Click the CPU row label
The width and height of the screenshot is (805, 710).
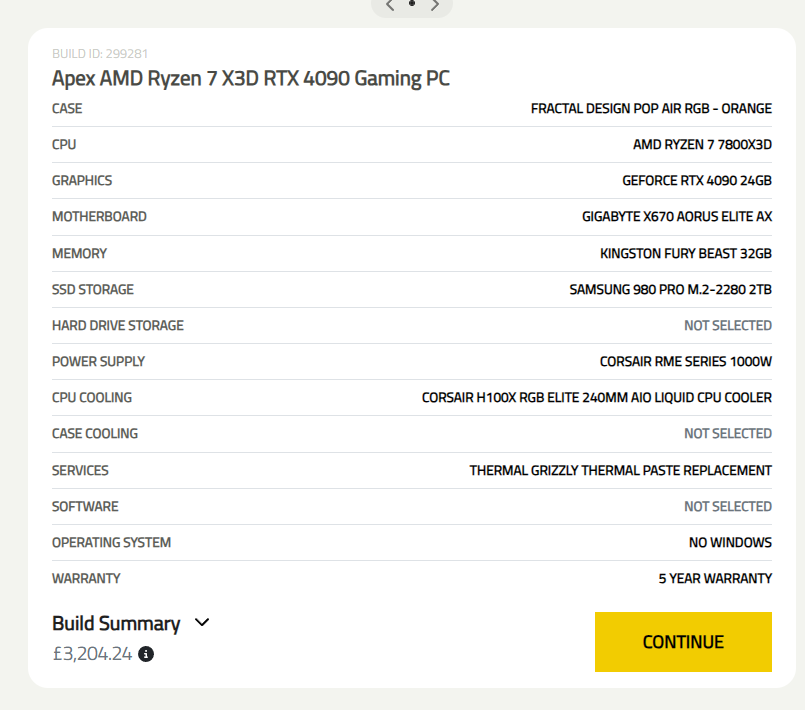64,144
